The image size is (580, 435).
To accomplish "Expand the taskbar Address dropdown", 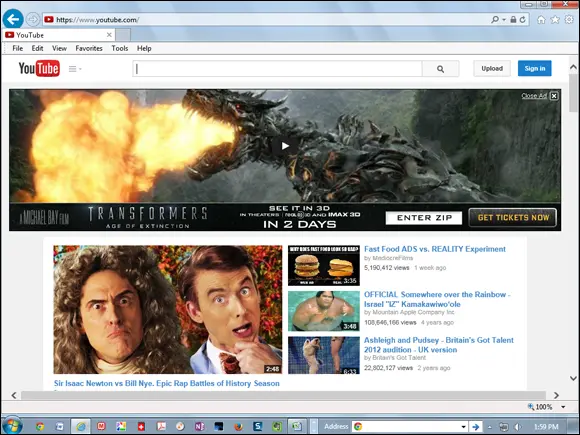I will click(463, 426).
